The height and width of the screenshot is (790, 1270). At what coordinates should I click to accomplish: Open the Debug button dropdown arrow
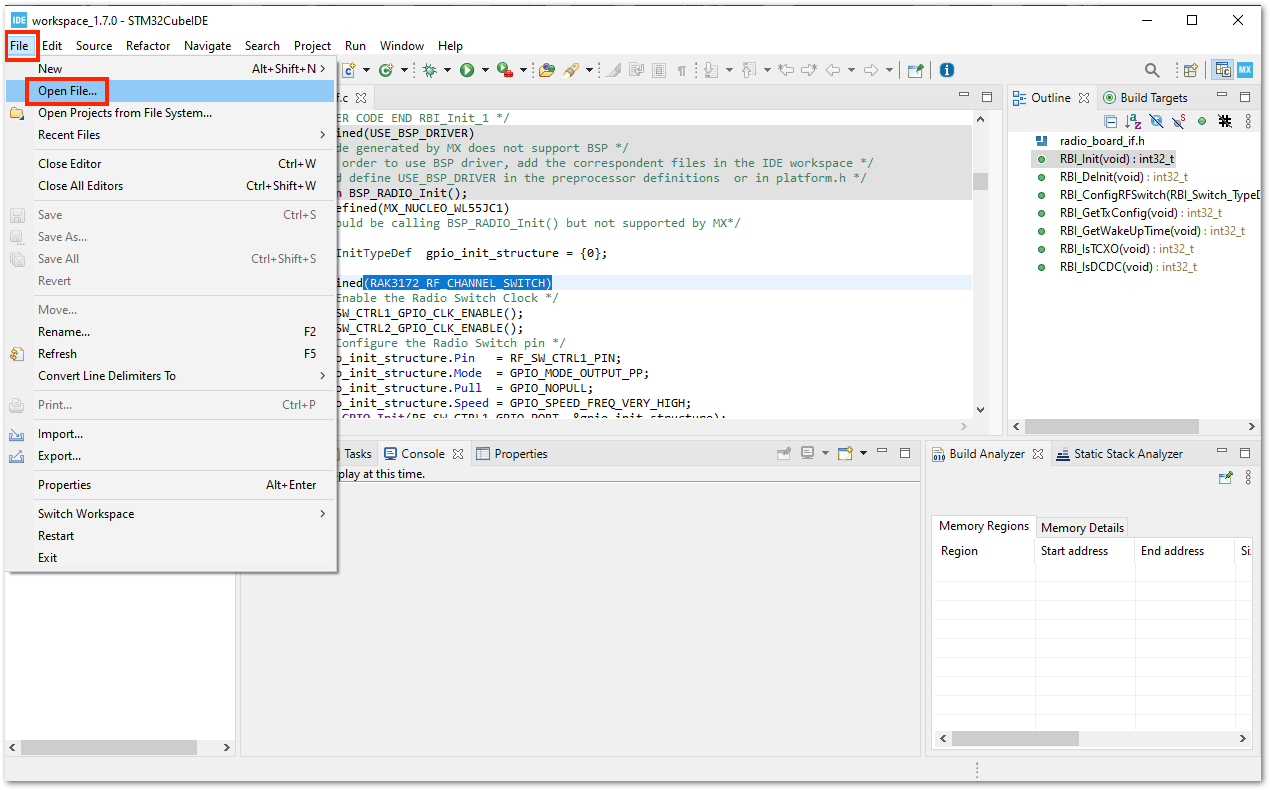[445, 70]
